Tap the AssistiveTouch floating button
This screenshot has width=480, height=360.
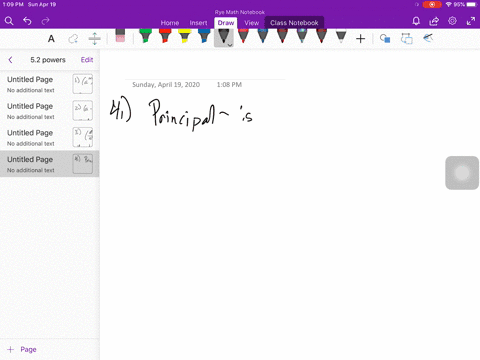(x=462, y=173)
